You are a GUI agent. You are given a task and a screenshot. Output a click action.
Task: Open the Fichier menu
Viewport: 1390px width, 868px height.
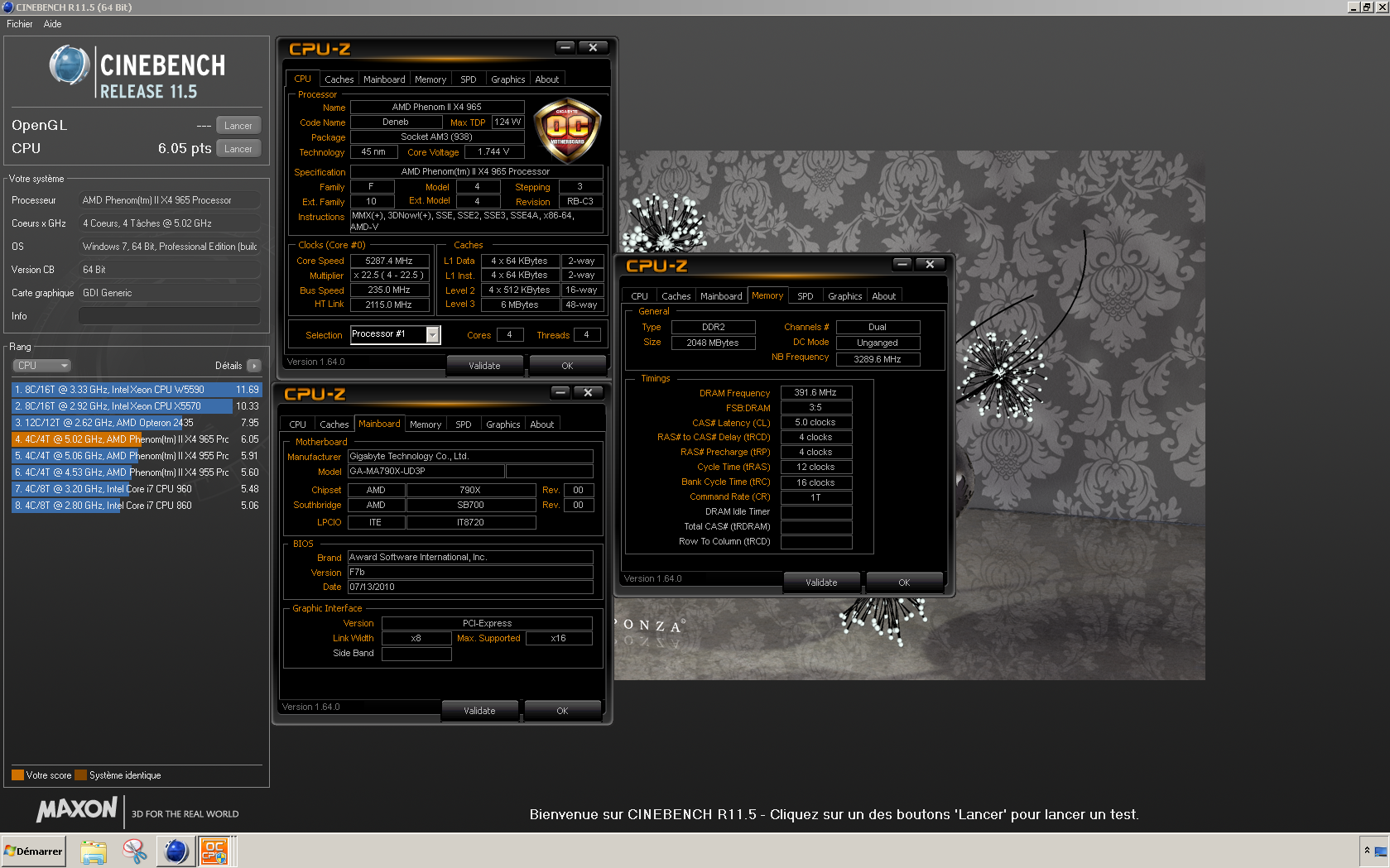click(x=20, y=24)
